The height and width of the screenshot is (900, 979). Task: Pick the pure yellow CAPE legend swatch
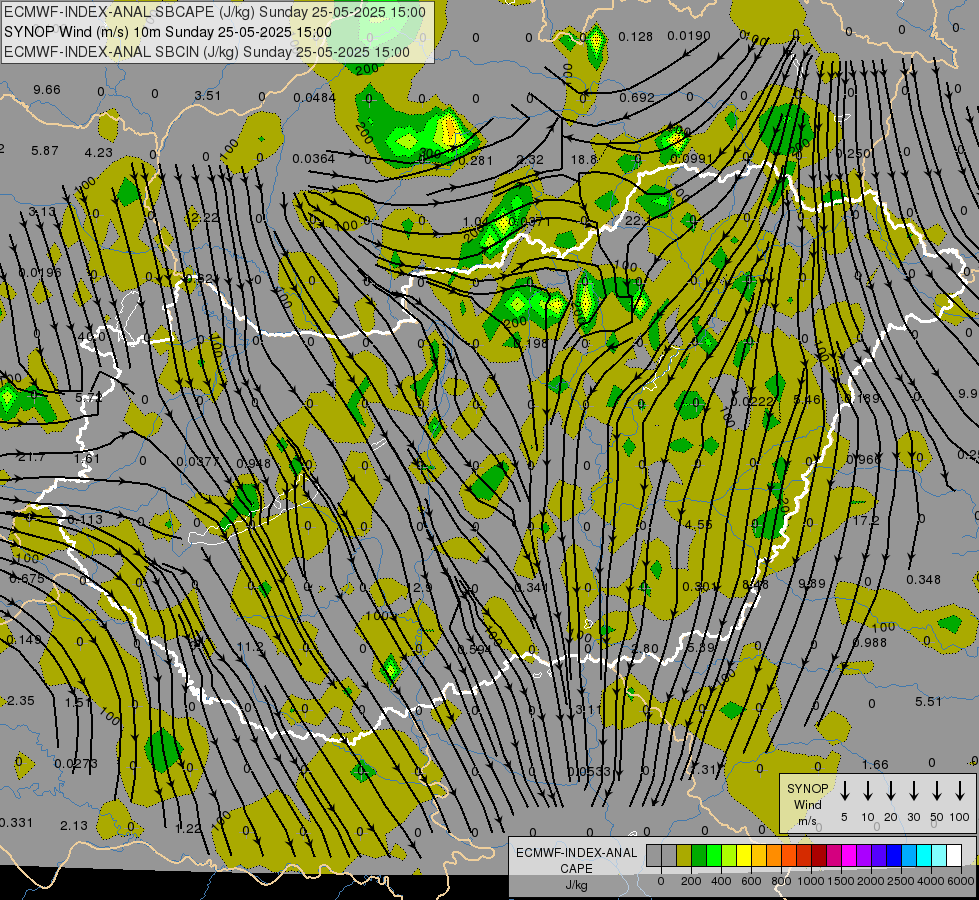[x=744, y=855]
